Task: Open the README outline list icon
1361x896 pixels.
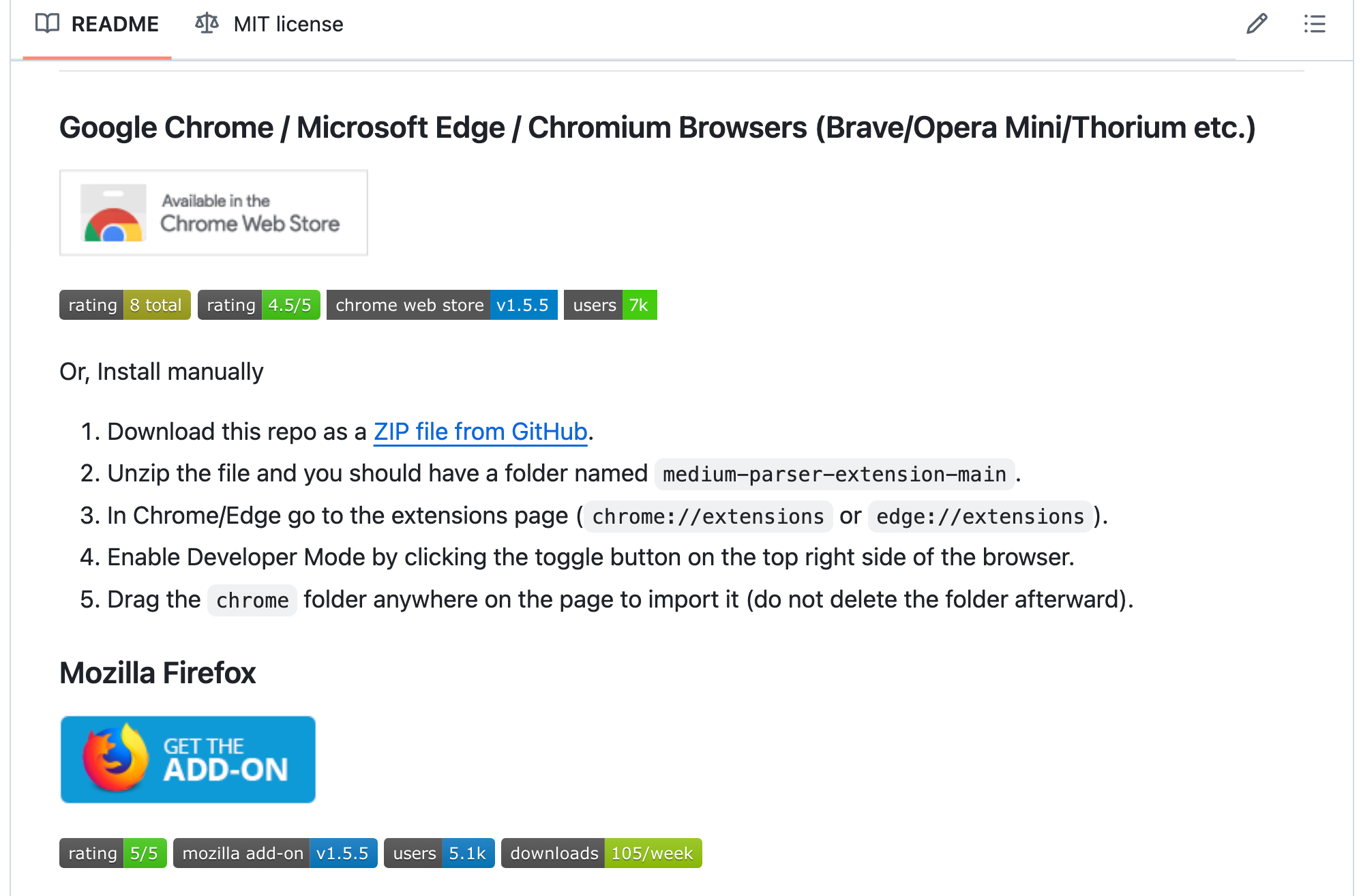Action: (1315, 24)
